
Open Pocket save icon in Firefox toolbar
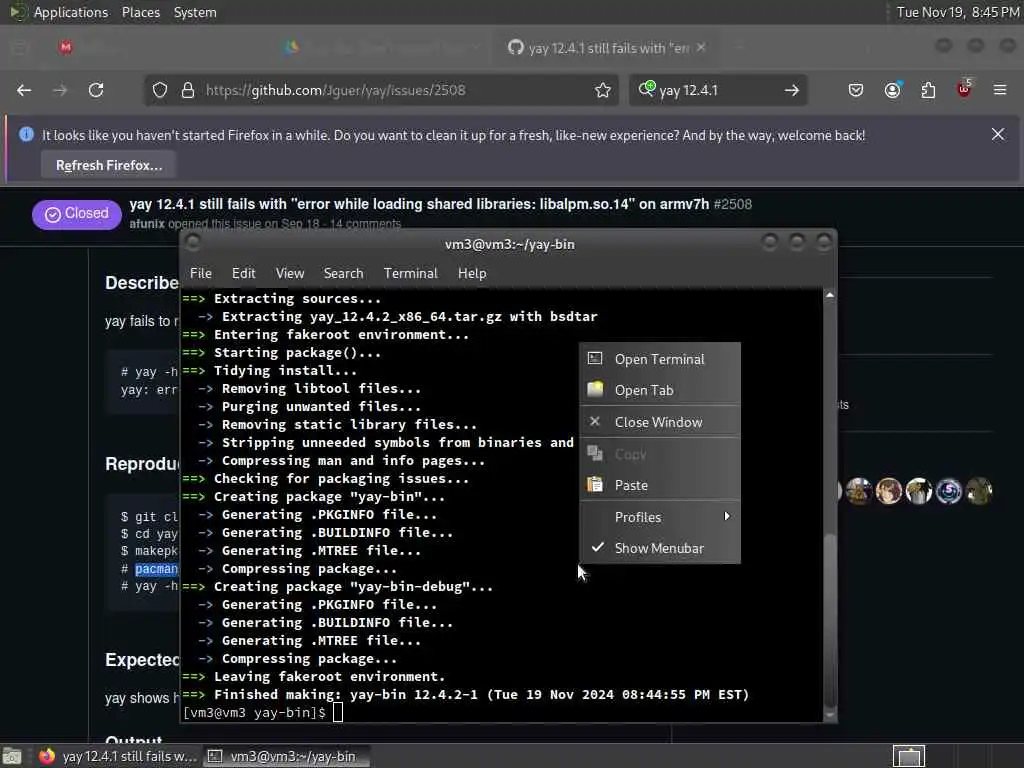856,90
